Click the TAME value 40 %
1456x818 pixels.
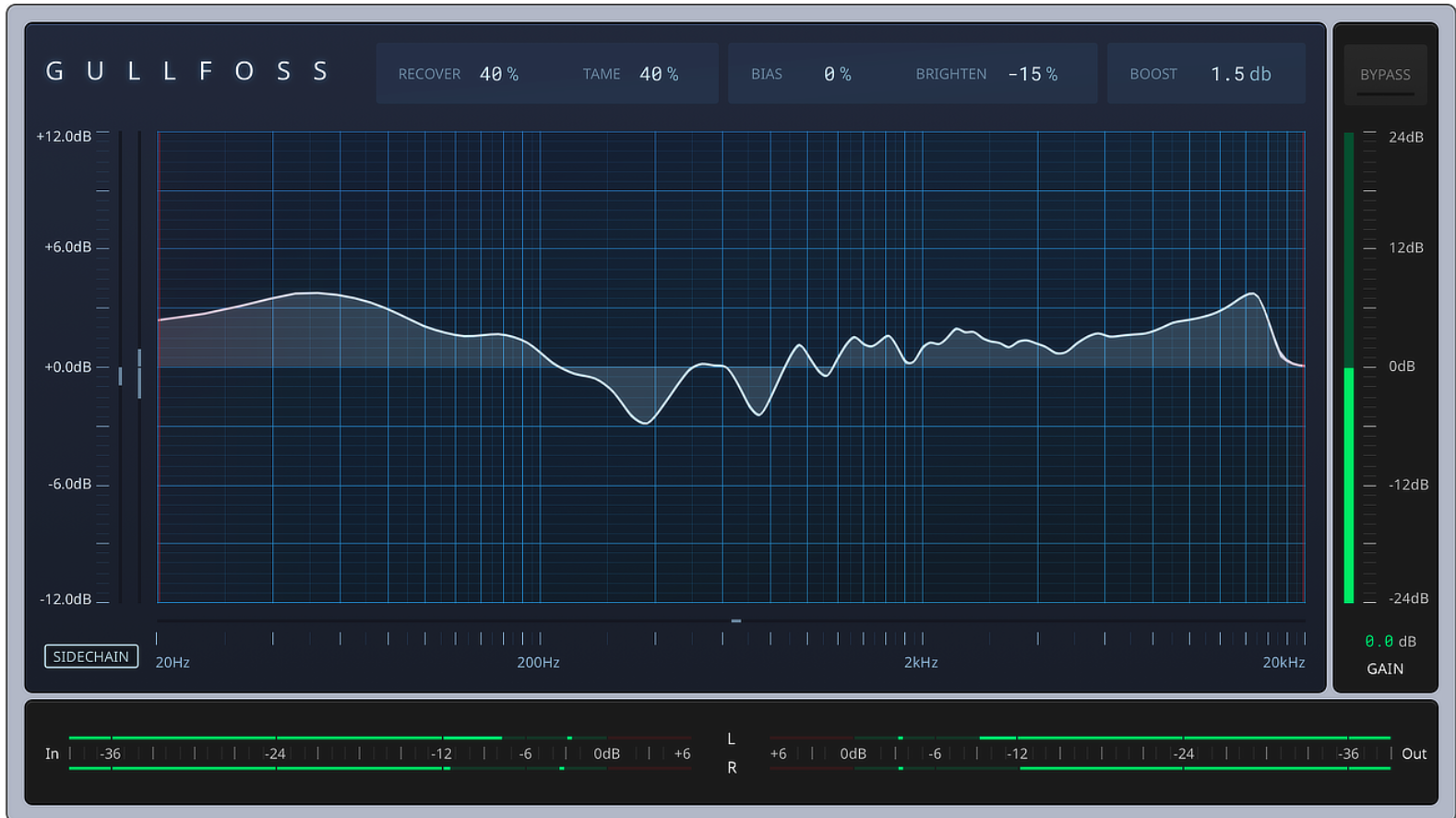pos(659,74)
